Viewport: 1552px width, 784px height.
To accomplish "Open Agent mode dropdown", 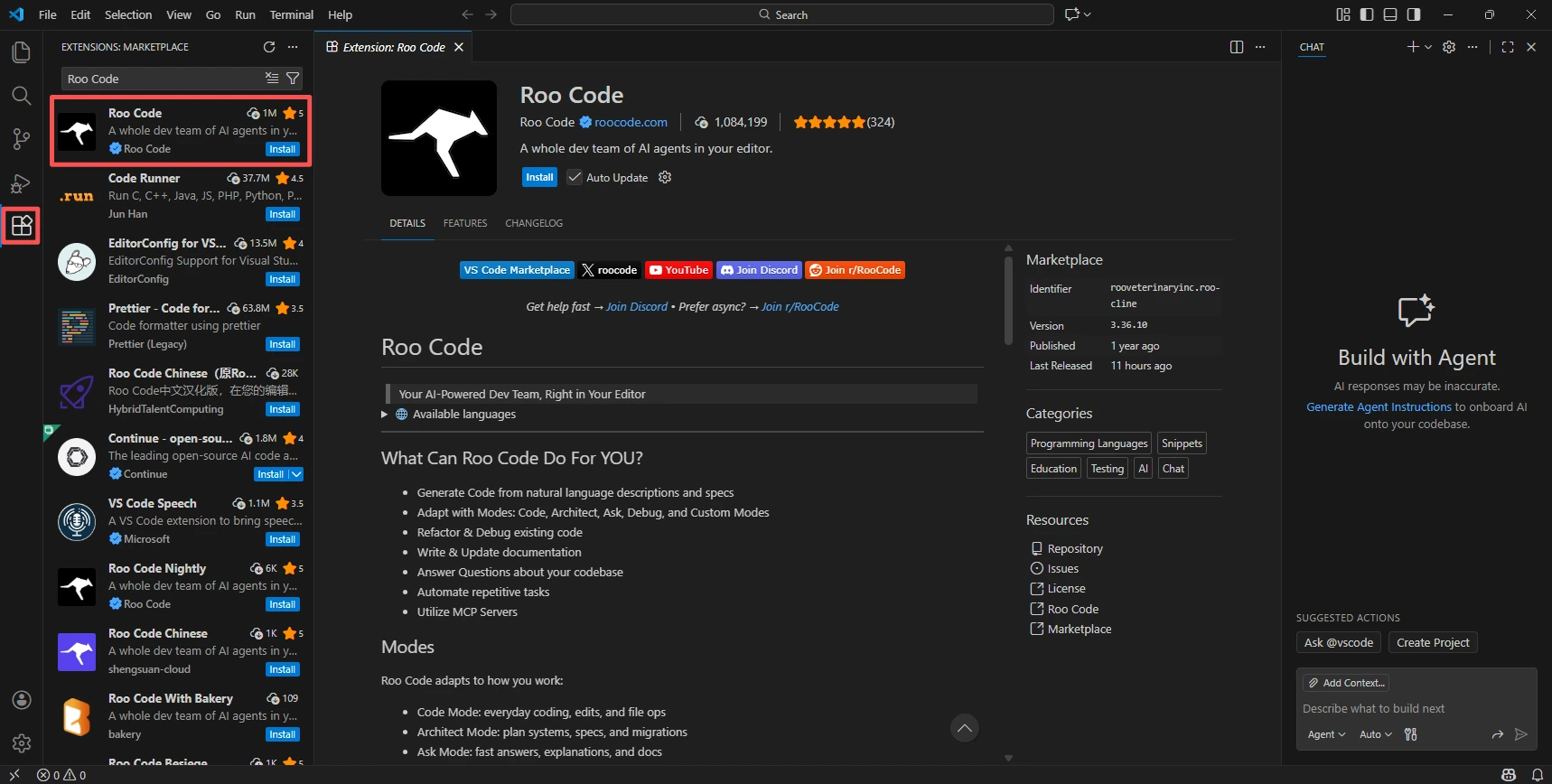I will [x=1326, y=734].
